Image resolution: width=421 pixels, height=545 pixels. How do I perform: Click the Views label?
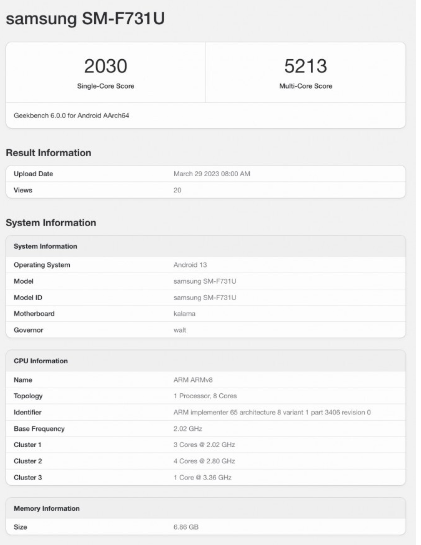[23, 190]
